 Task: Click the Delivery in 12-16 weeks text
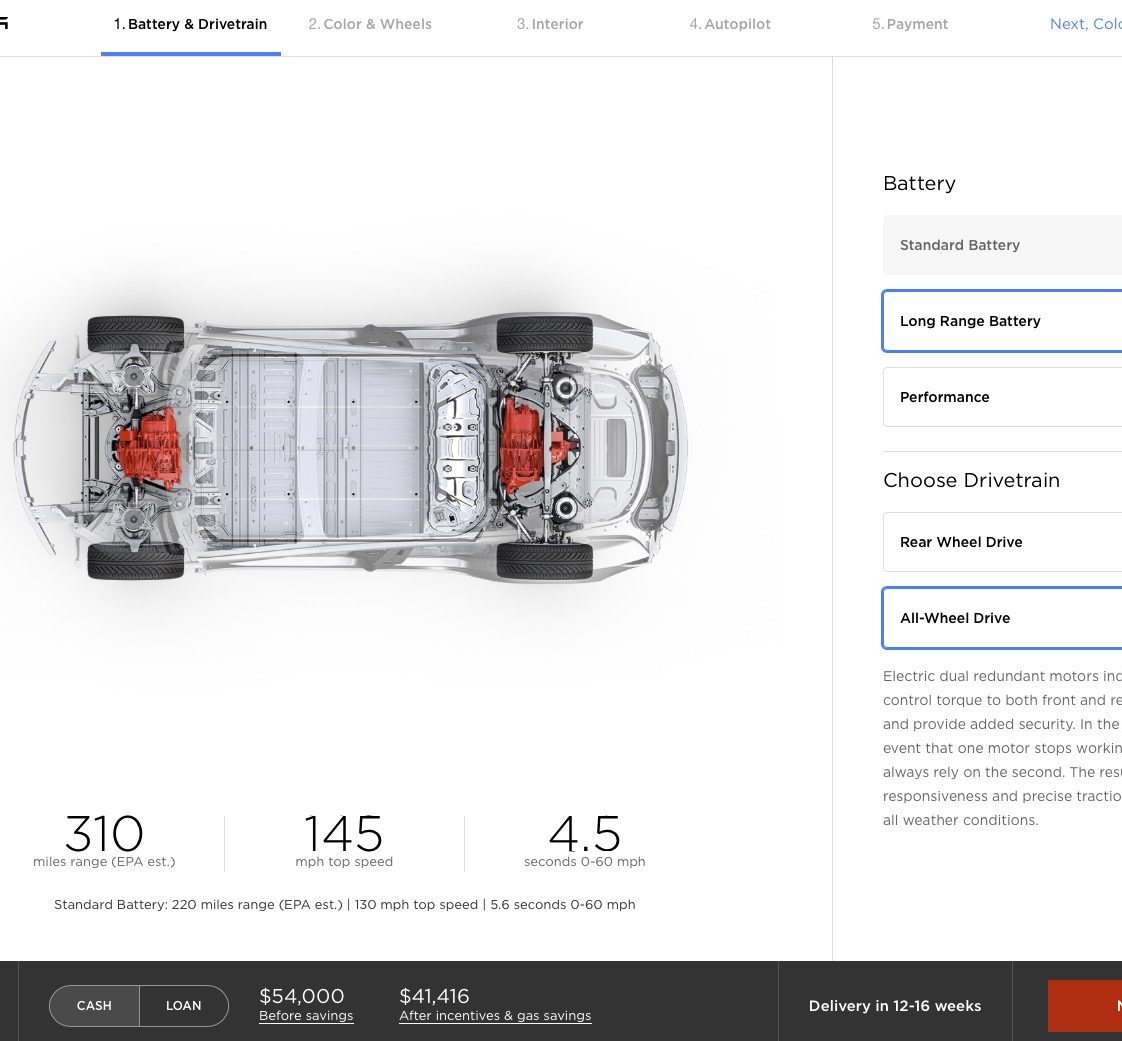[894, 1006]
